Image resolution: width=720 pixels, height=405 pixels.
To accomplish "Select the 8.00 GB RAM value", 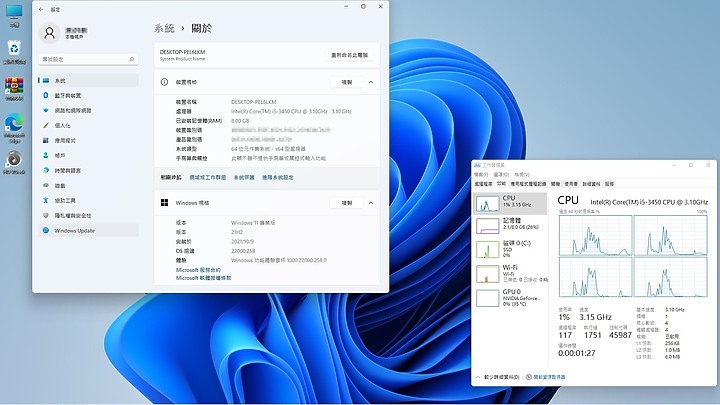I will (x=240, y=121).
